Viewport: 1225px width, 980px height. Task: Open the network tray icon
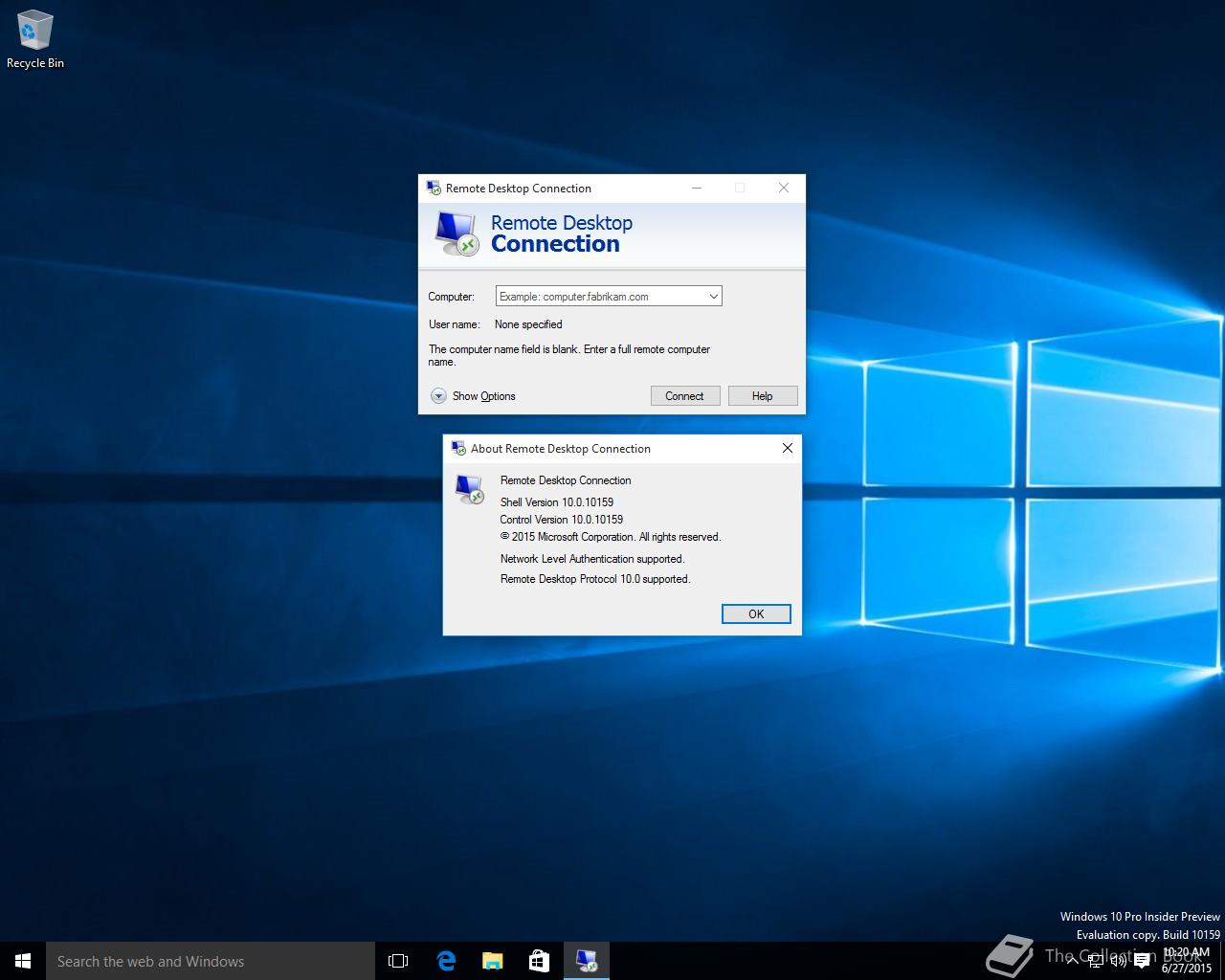pos(1095,961)
